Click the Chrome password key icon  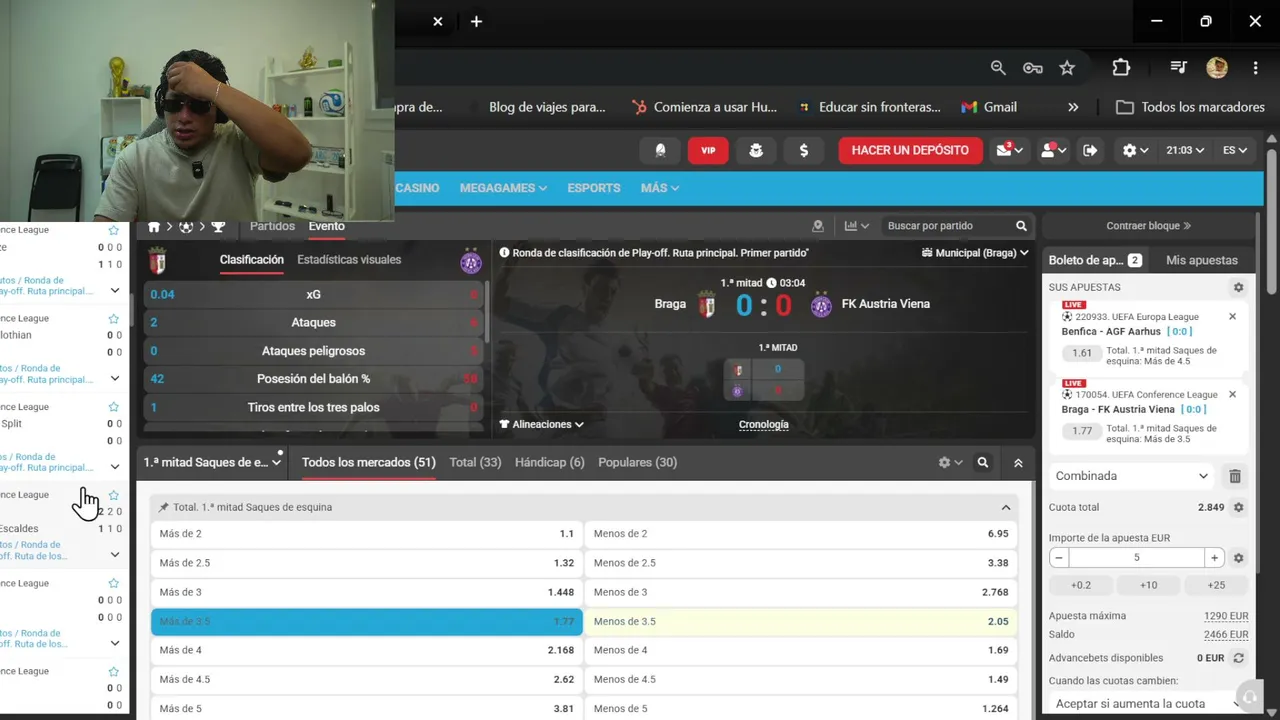[x=1033, y=67]
